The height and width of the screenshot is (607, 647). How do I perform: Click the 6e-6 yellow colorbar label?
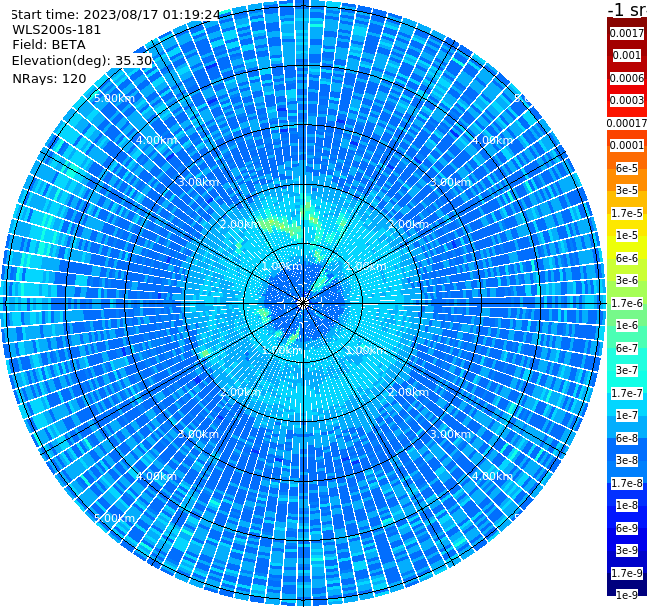click(x=626, y=258)
